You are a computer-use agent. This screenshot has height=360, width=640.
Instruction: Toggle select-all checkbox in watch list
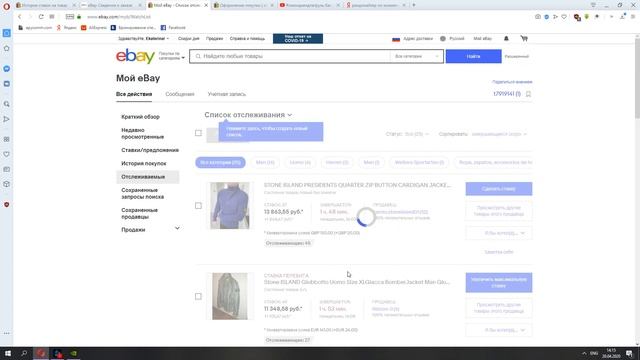click(x=198, y=133)
